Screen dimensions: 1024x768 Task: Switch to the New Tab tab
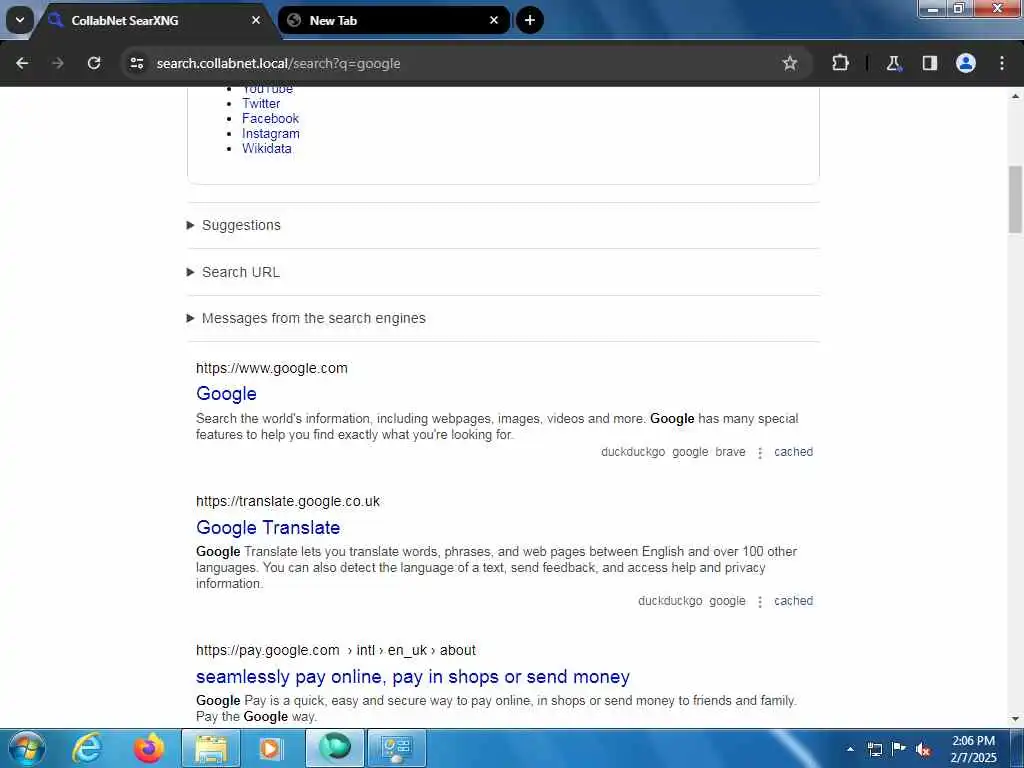(394, 20)
